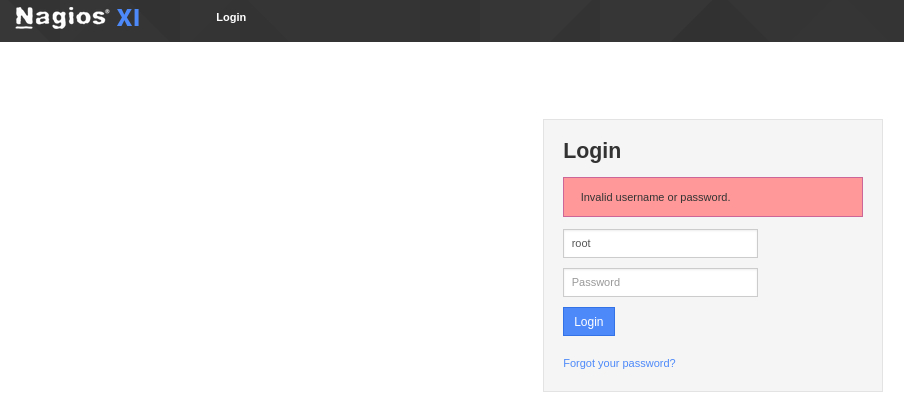This screenshot has width=904, height=408.
Task: Click the Login heading in the form
Action: (592, 150)
